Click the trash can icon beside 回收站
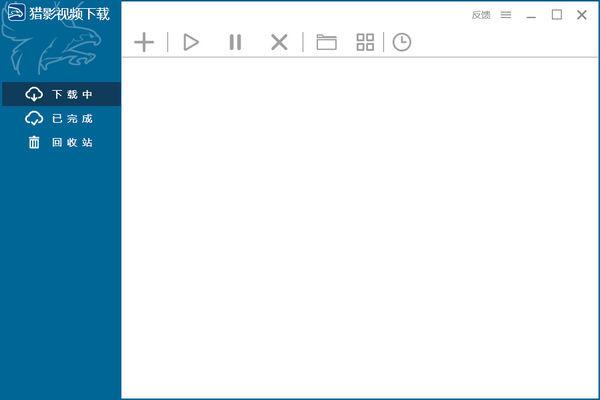The width and height of the screenshot is (600, 400). (x=34, y=142)
